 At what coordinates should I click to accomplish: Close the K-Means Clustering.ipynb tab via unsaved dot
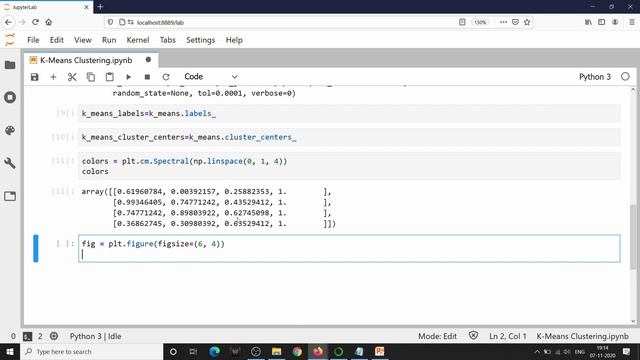click(x=148, y=60)
